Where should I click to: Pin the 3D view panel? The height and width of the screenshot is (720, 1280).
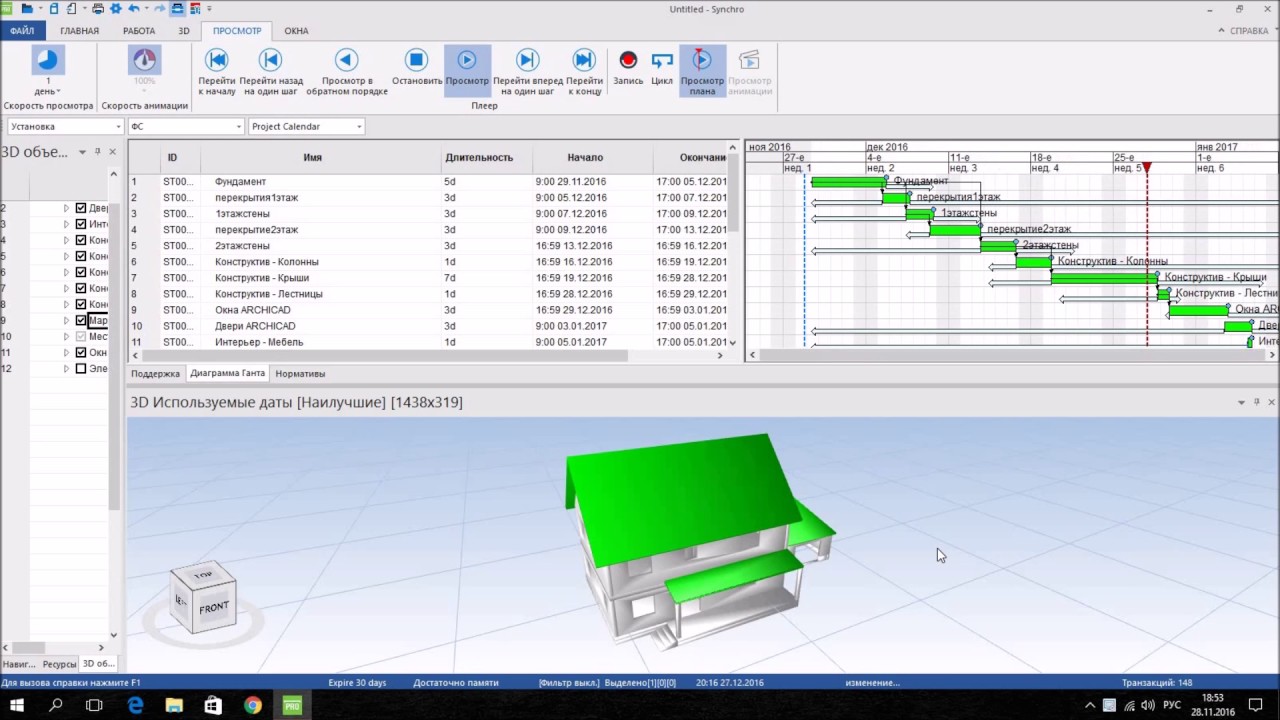point(1256,402)
